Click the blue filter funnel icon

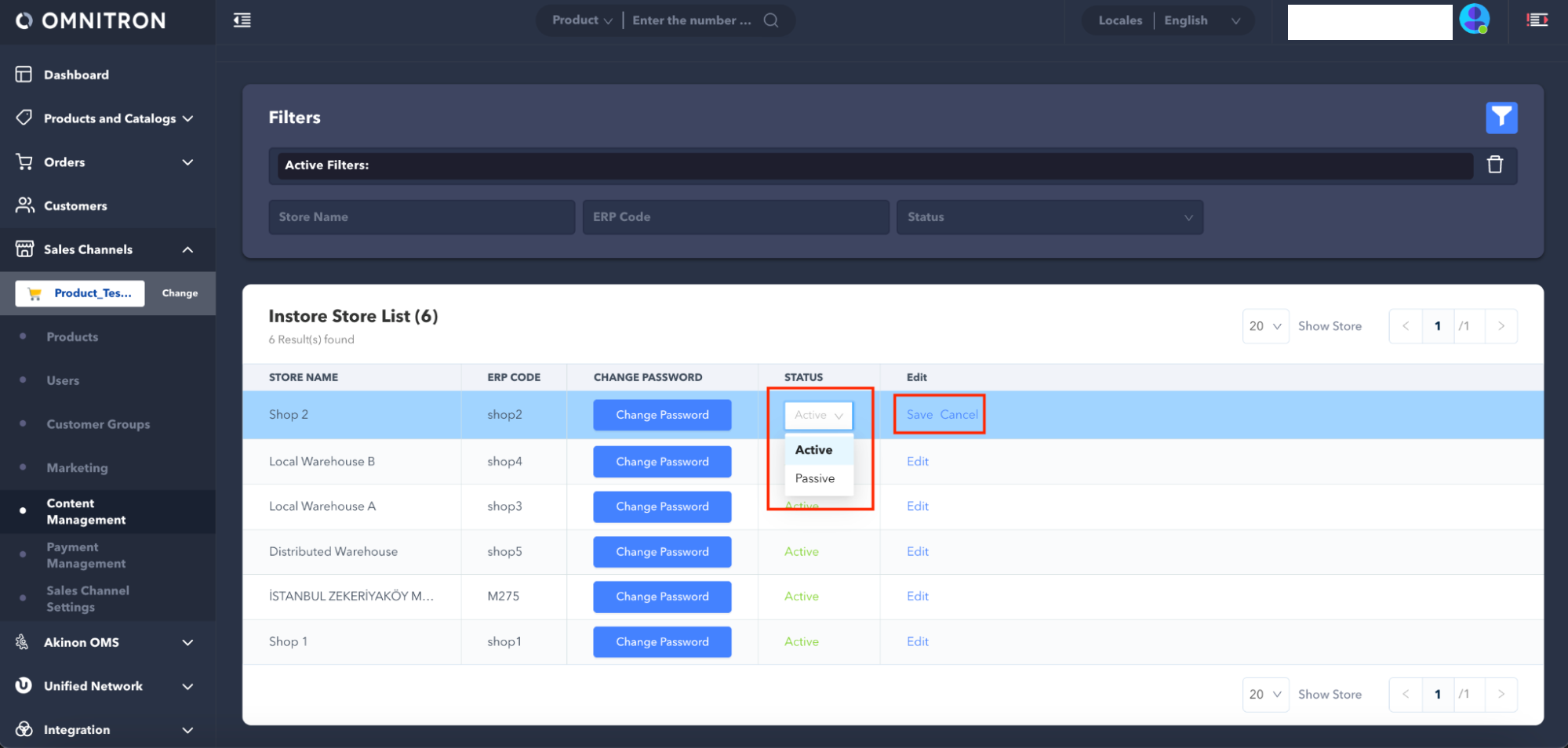click(x=1501, y=118)
